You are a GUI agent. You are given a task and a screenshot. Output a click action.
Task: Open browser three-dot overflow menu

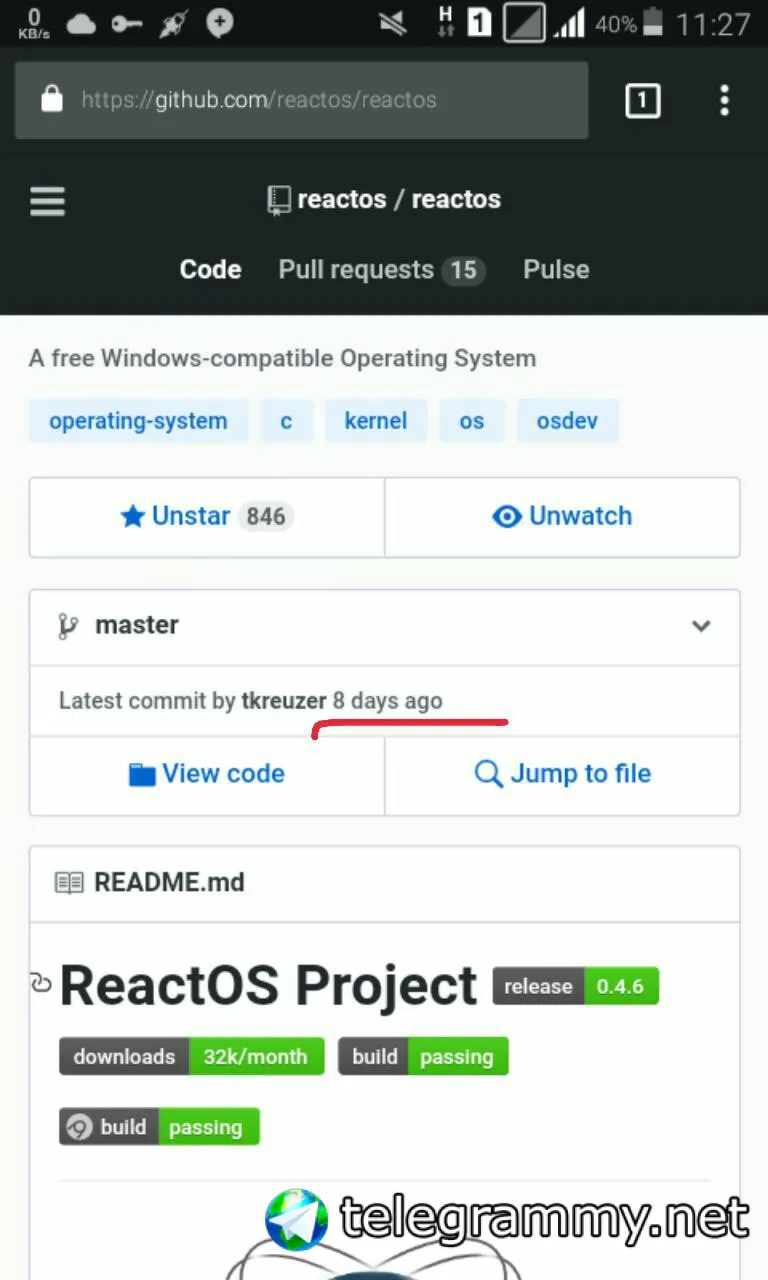click(x=724, y=100)
